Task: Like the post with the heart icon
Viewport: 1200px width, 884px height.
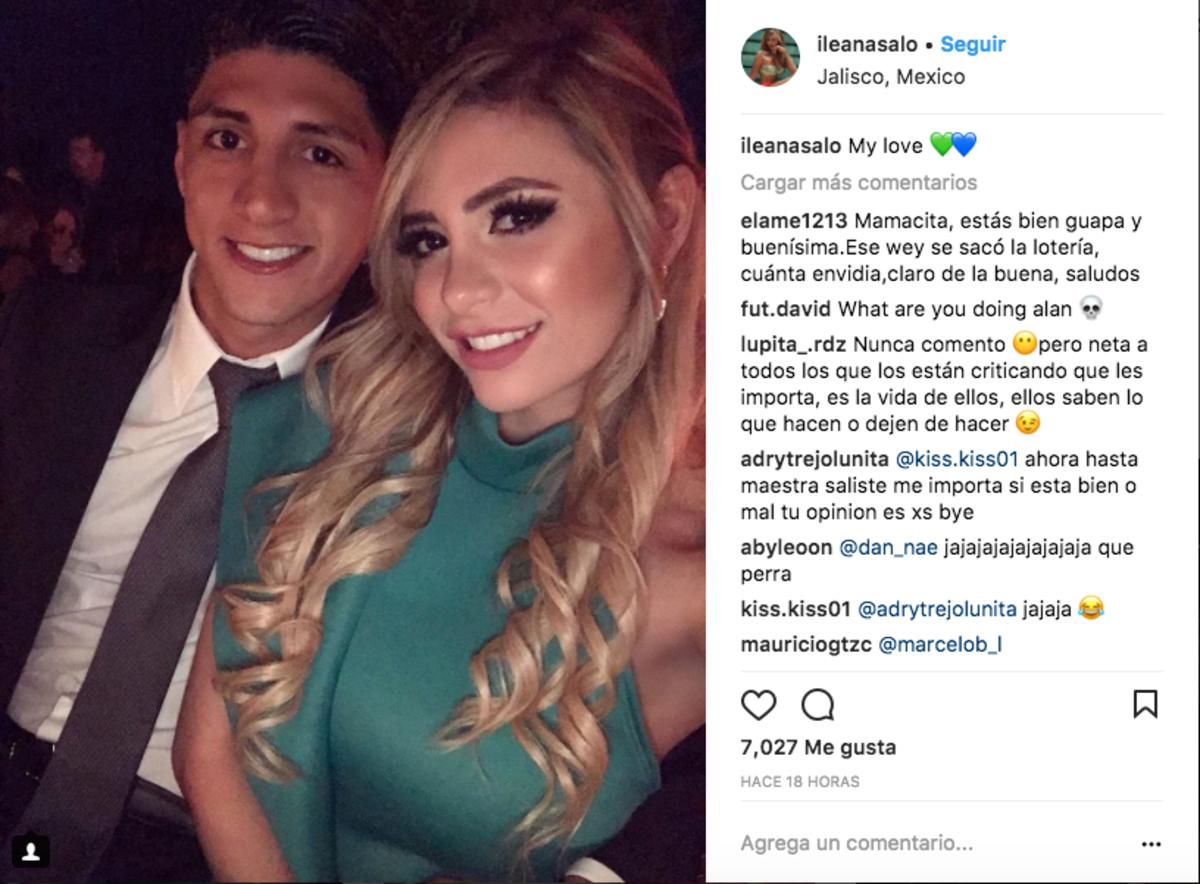Action: click(x=759, y=705)
